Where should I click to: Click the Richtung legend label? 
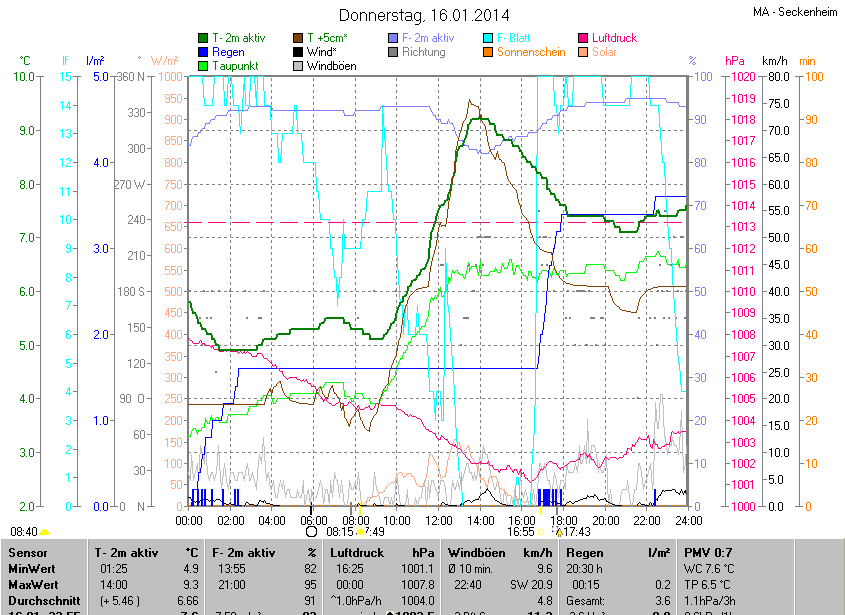click(424, 52)
